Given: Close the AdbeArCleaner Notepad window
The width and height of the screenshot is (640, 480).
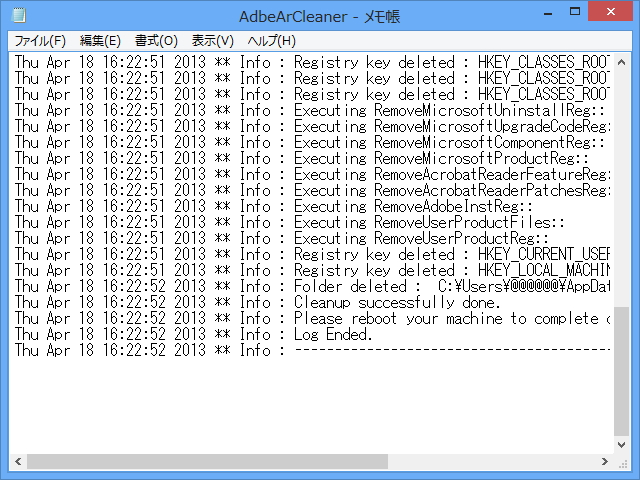Looking at the screenshot, I should tap(611, 12).
